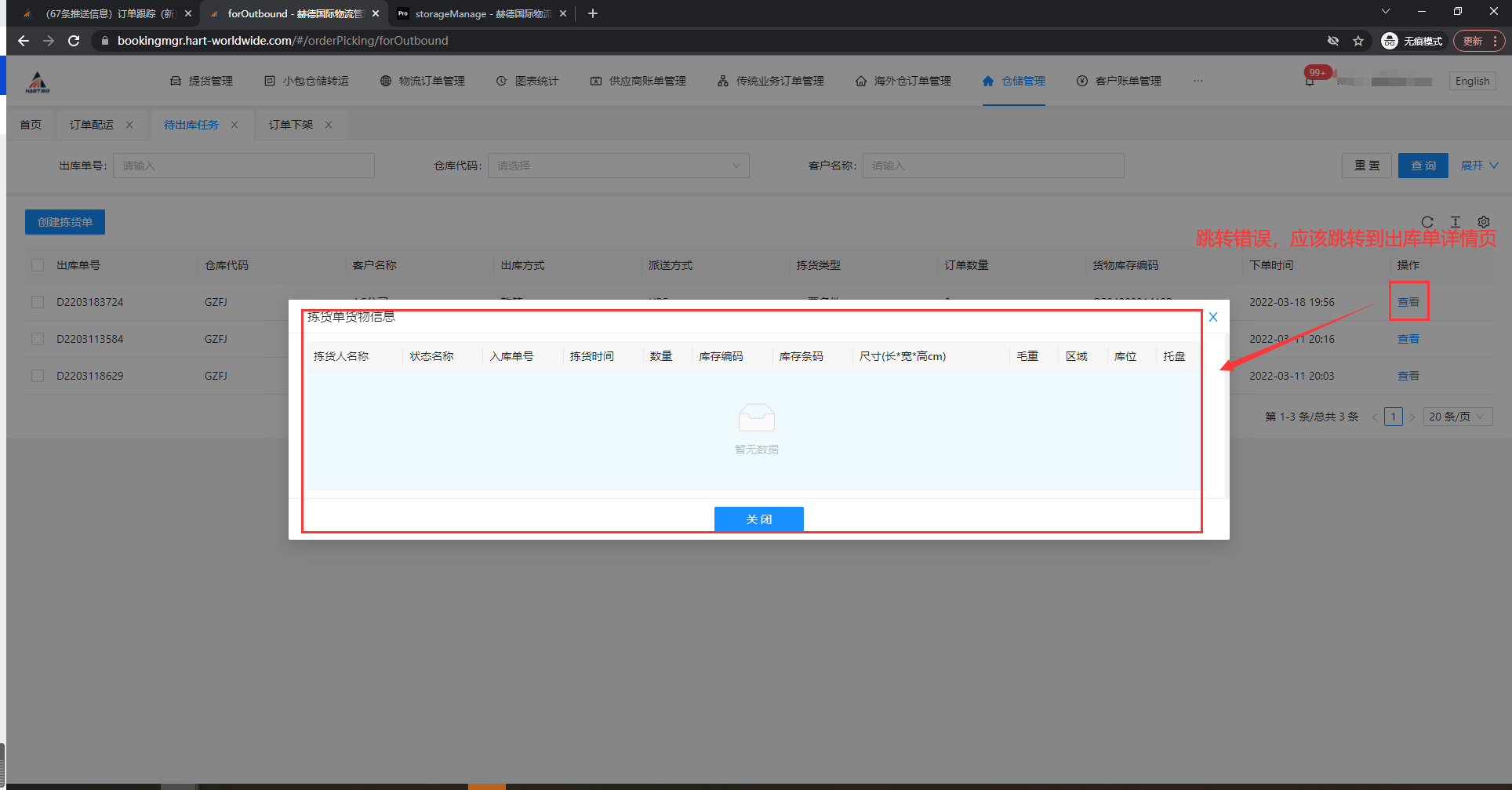Click the row density icon above the table
This screenshot has width=1512, height=790.
(x=1456, y=222)
